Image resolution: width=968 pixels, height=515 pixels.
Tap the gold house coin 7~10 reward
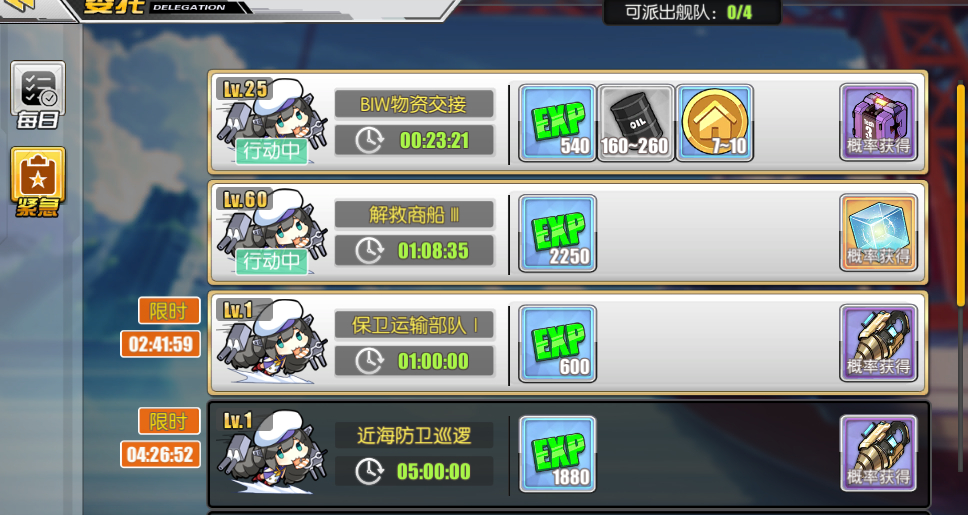click(714, 123)
